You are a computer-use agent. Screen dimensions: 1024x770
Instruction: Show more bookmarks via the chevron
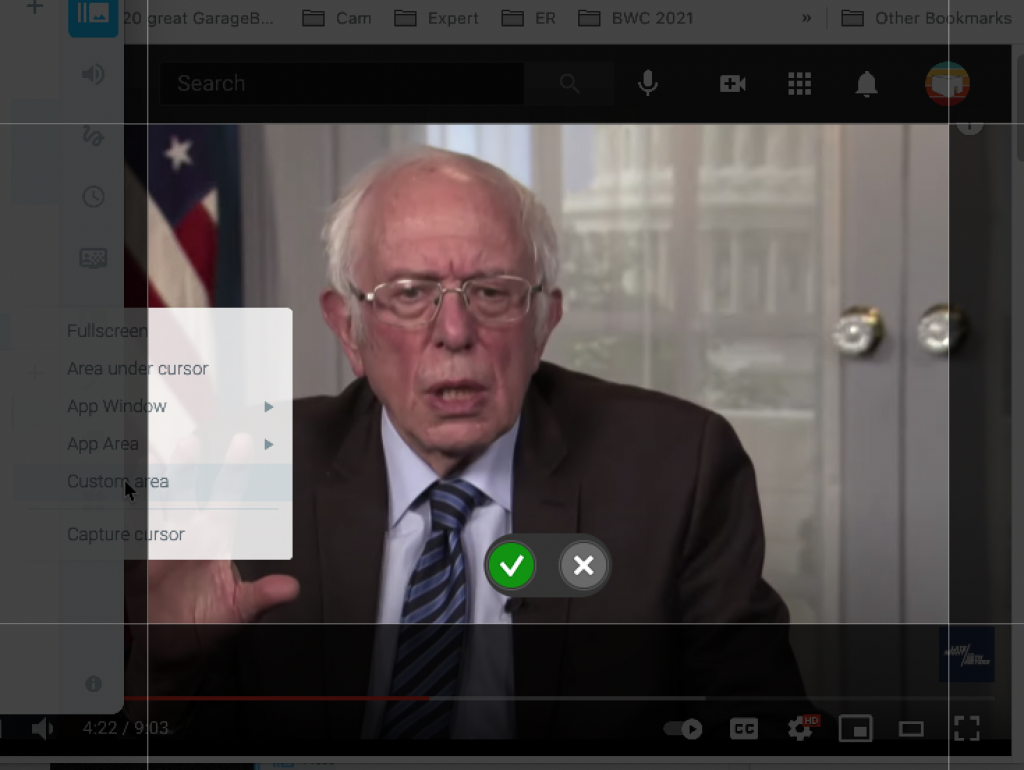click(807, 18)
